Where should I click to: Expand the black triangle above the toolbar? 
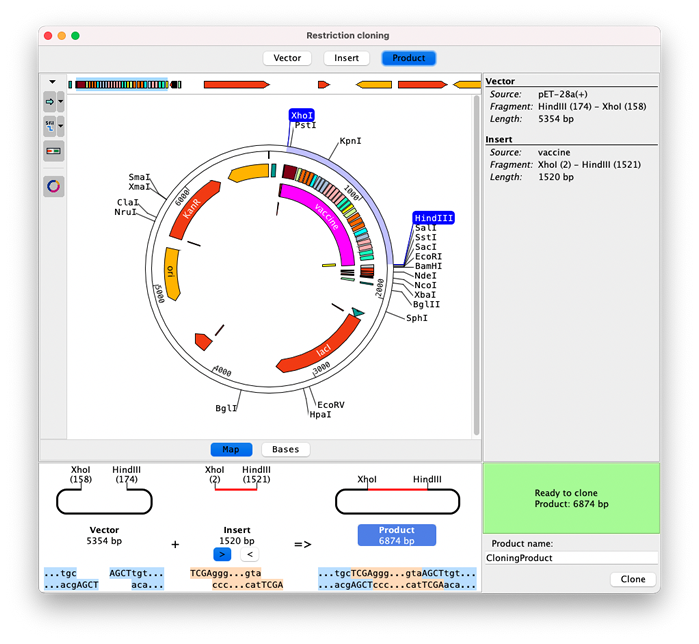click(52, 82)
